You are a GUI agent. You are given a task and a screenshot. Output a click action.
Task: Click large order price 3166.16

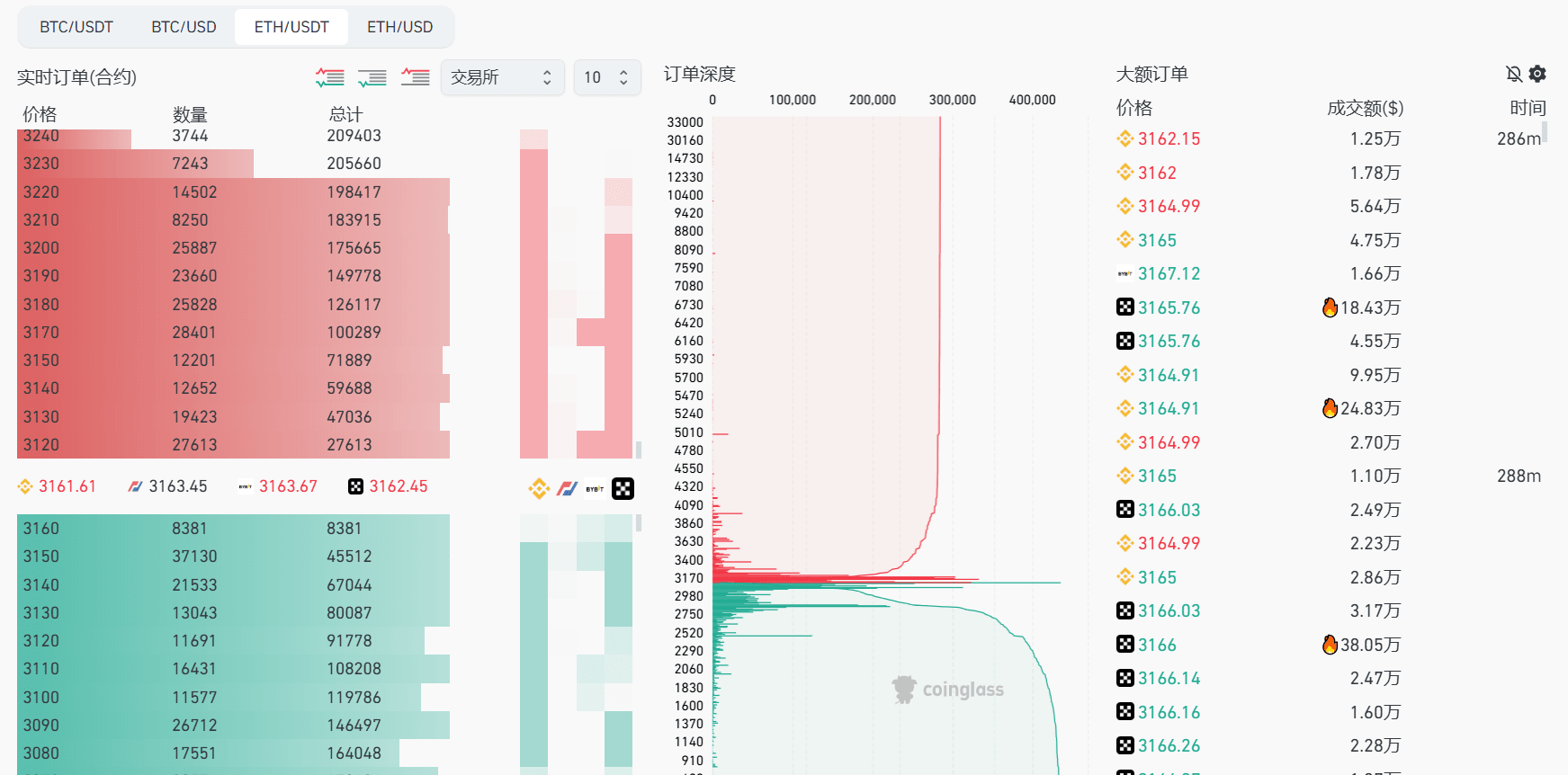coord(1169,712)
